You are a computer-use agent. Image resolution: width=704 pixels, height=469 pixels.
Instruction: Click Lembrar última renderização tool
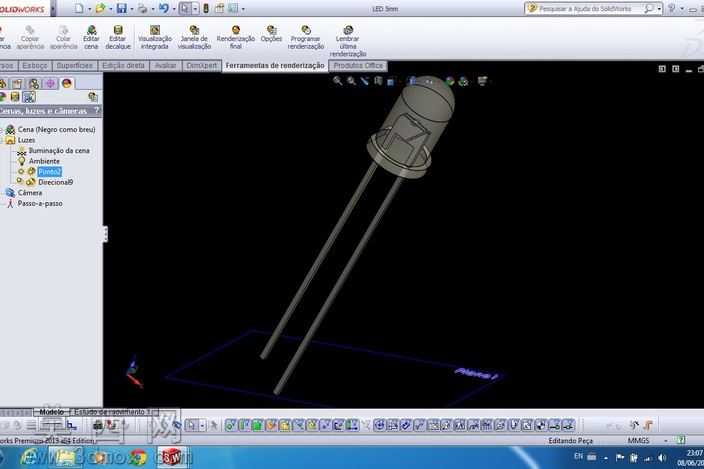(x=348, y=41)
